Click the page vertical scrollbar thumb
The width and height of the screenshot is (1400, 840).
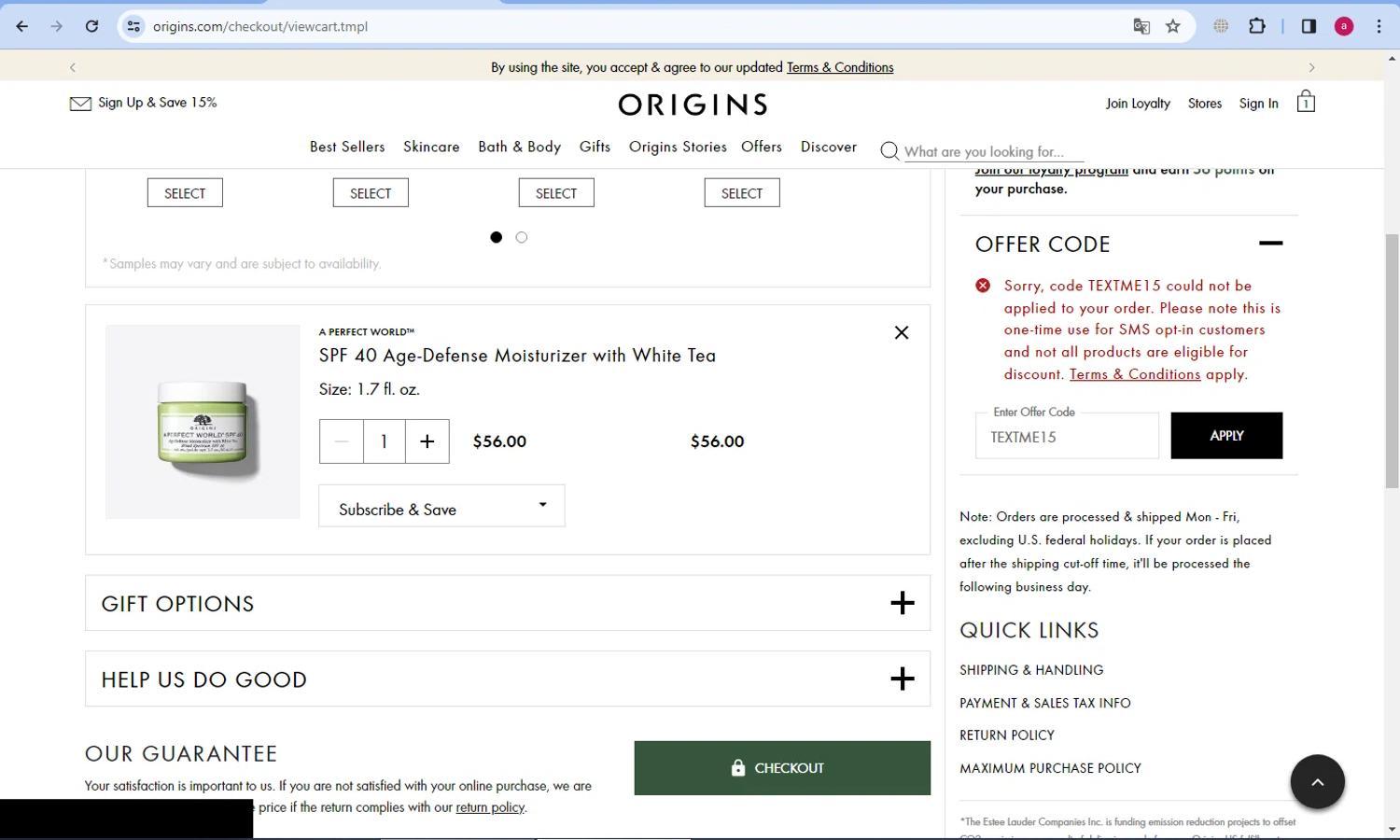click(1392, 360)
